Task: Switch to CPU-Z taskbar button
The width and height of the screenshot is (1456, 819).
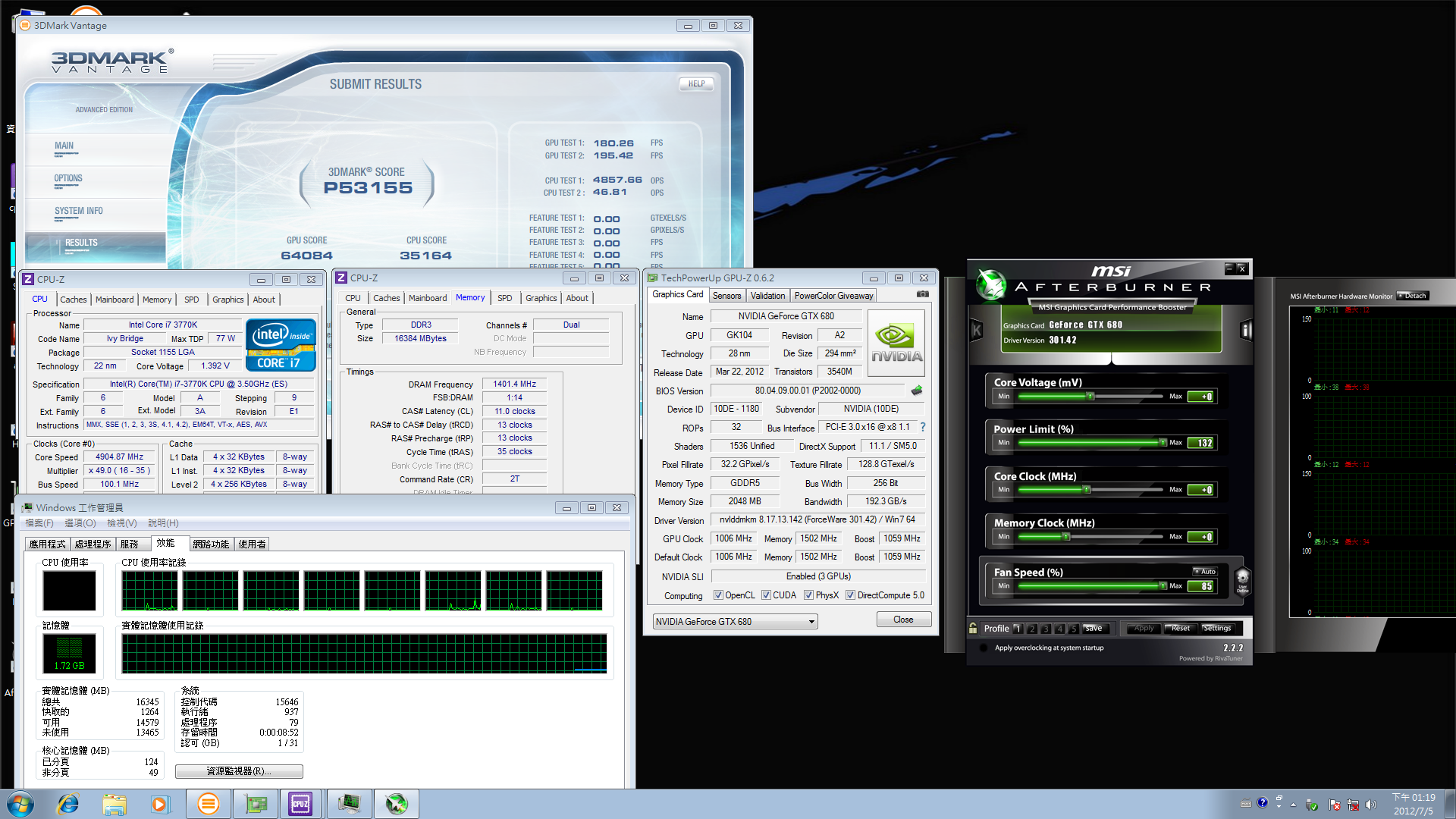Action: tap(301, 804)
